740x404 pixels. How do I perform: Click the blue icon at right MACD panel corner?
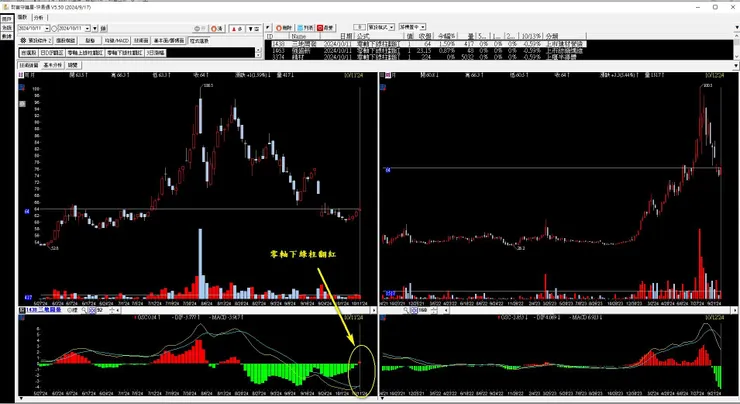click(383, 318)
